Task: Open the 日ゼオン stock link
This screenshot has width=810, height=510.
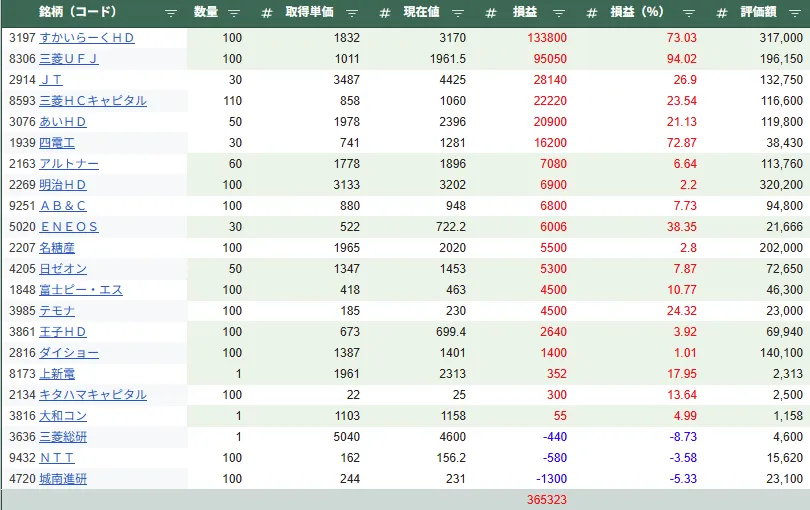Action: pos(63,269)
